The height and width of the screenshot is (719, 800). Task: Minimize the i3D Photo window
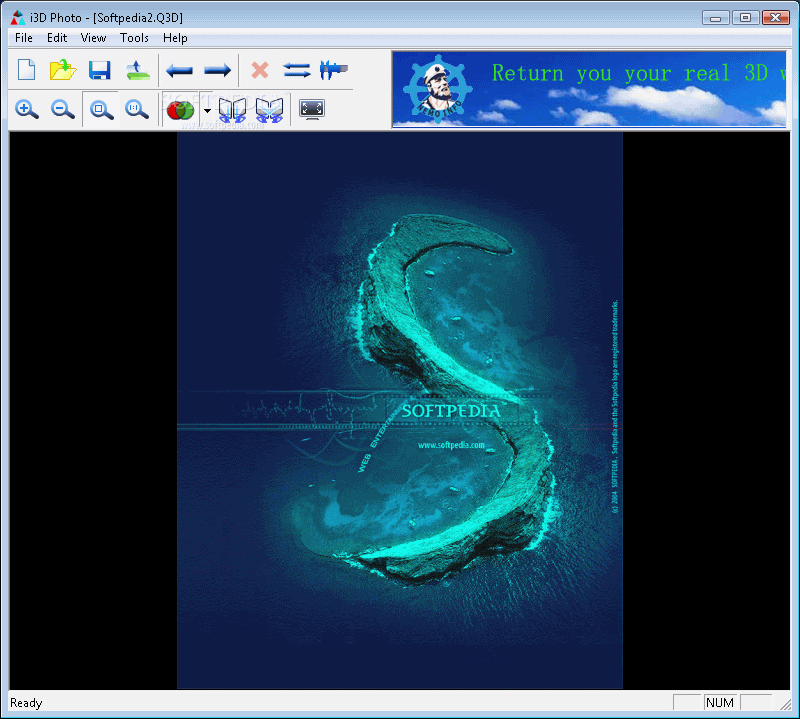point(715,18)
